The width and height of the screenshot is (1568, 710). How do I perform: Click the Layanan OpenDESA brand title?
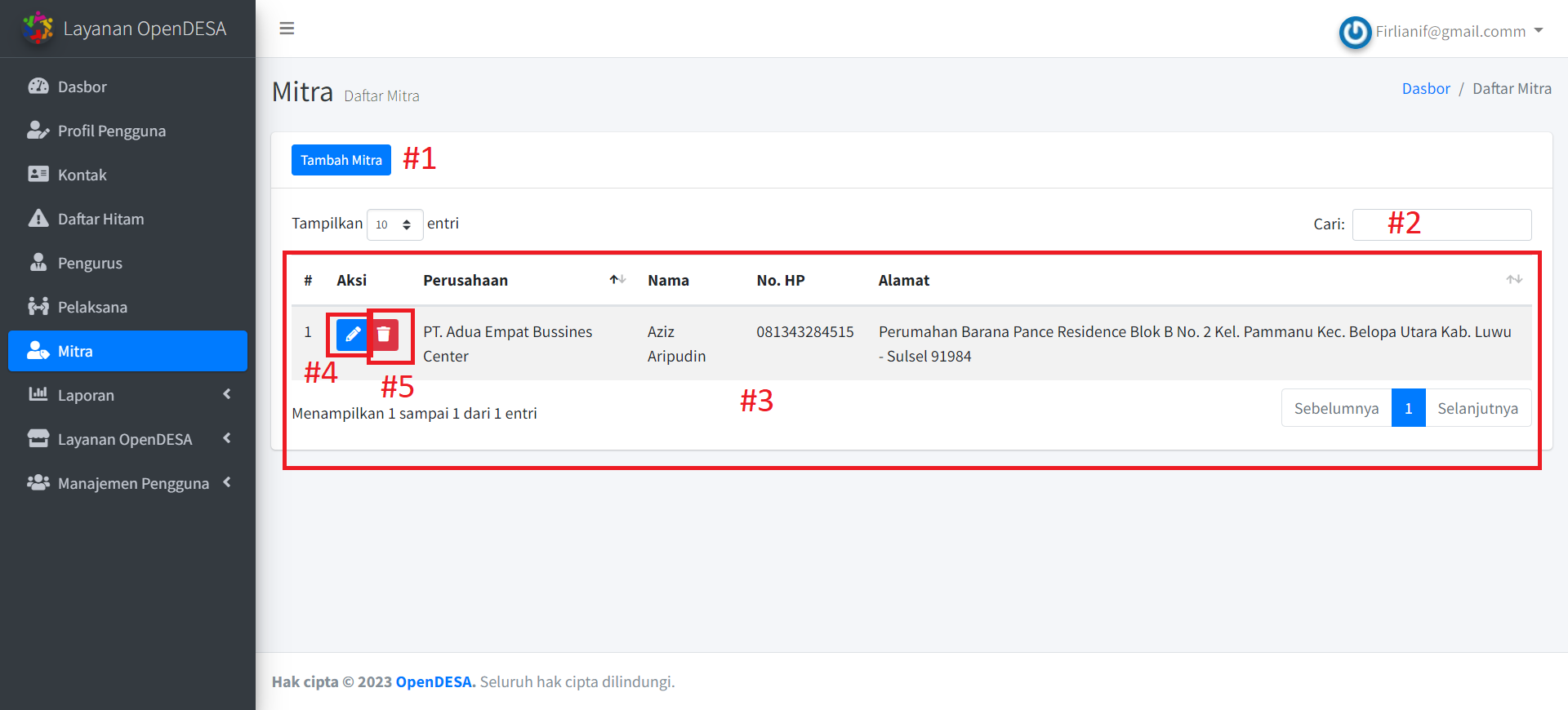[x=145, y=29]
